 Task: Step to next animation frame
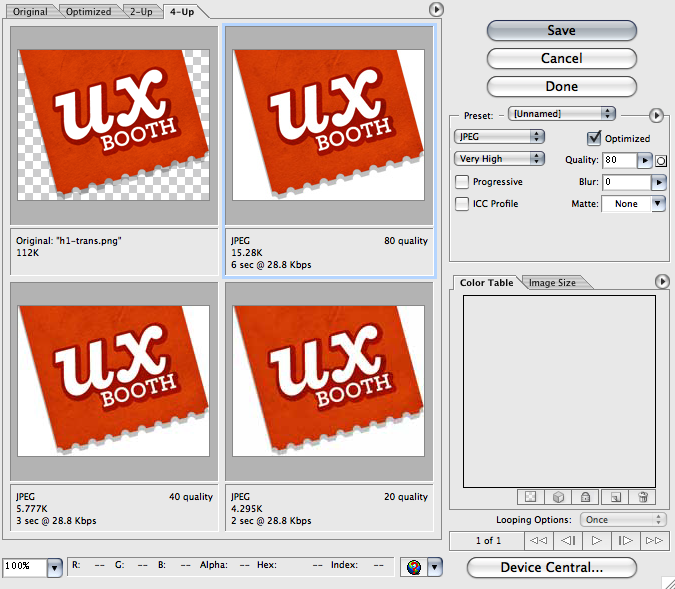pyautogui.click(x=625, y=540)
